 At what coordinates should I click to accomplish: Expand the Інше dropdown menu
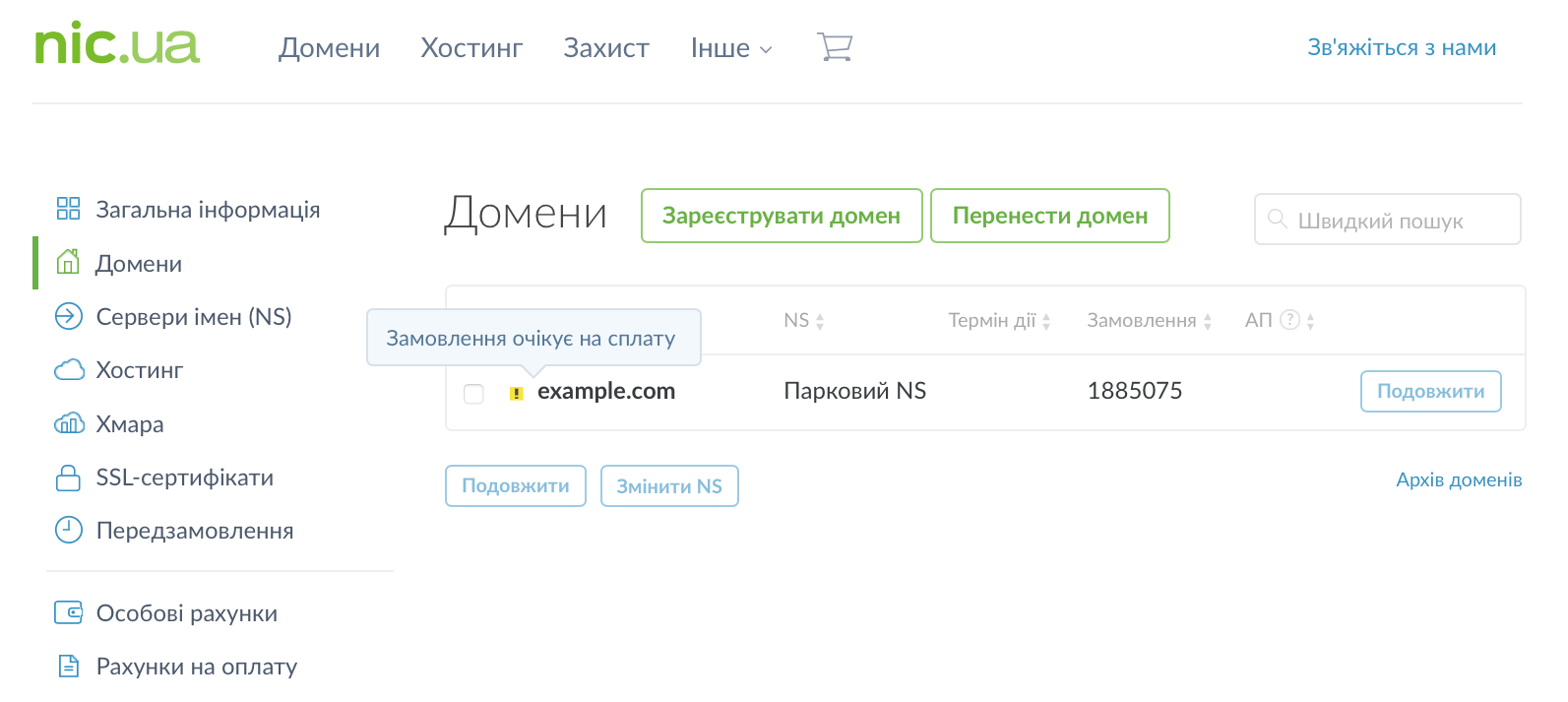tap(730, 48)
